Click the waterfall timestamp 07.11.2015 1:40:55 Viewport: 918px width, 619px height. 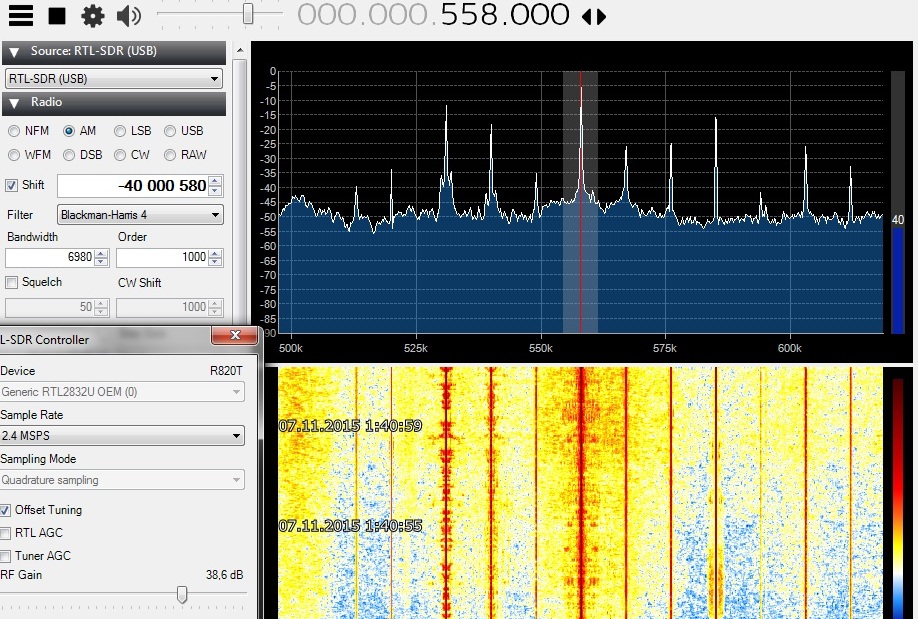pyautogui.click(x=350, y=526)
